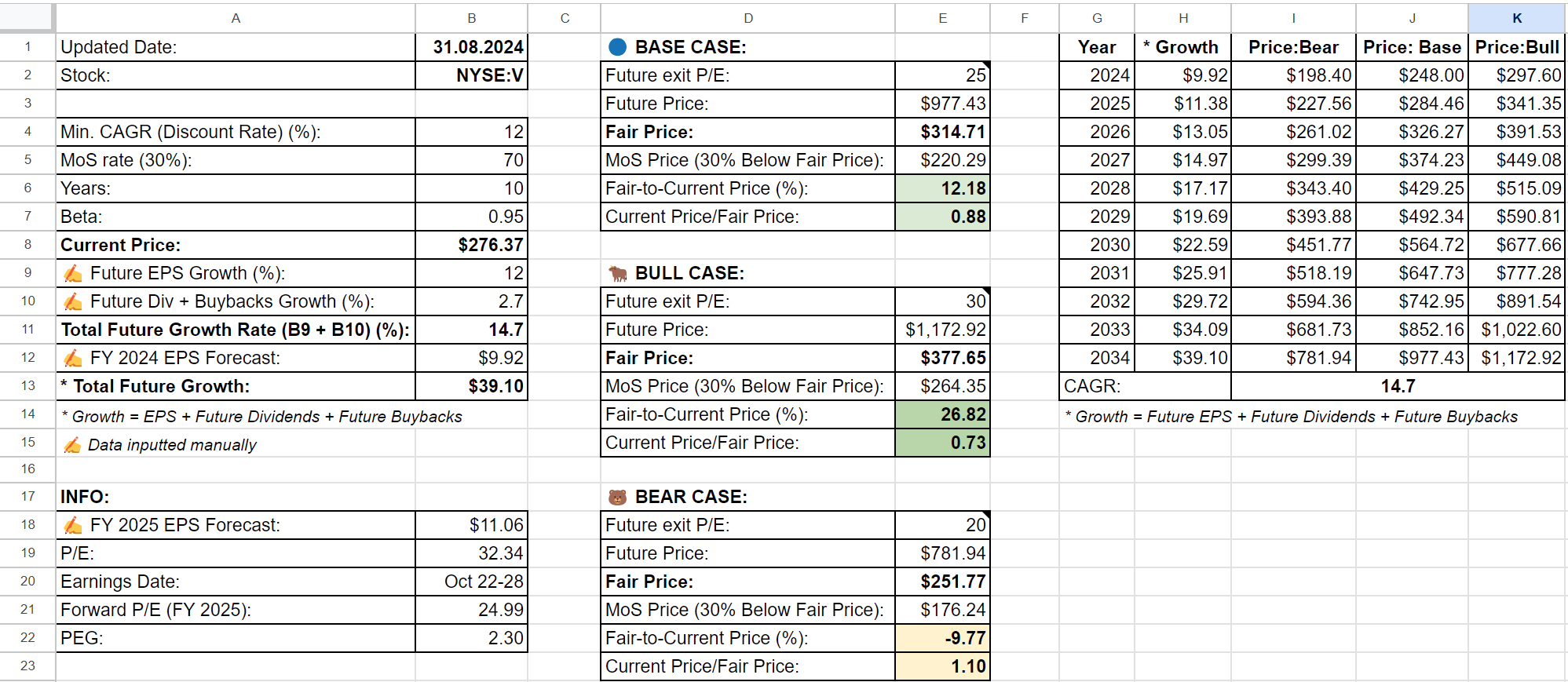The height and width of the screenshot is (682, 1568).
Task: Select the Growth footnote under year table
Action: [1292, 417]
